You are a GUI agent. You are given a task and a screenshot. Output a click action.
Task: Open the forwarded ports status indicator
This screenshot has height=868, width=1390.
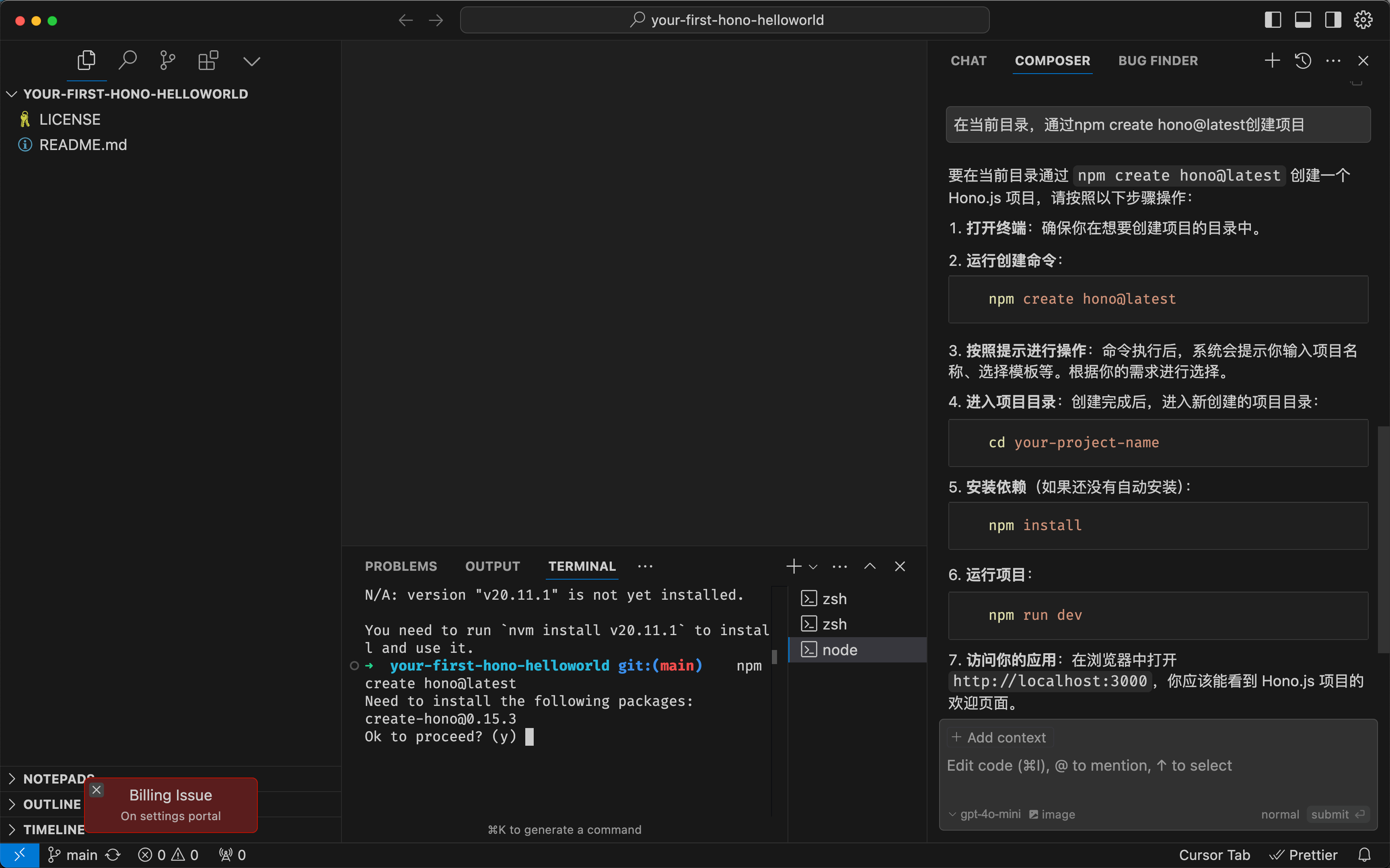[x=232, y=855]
